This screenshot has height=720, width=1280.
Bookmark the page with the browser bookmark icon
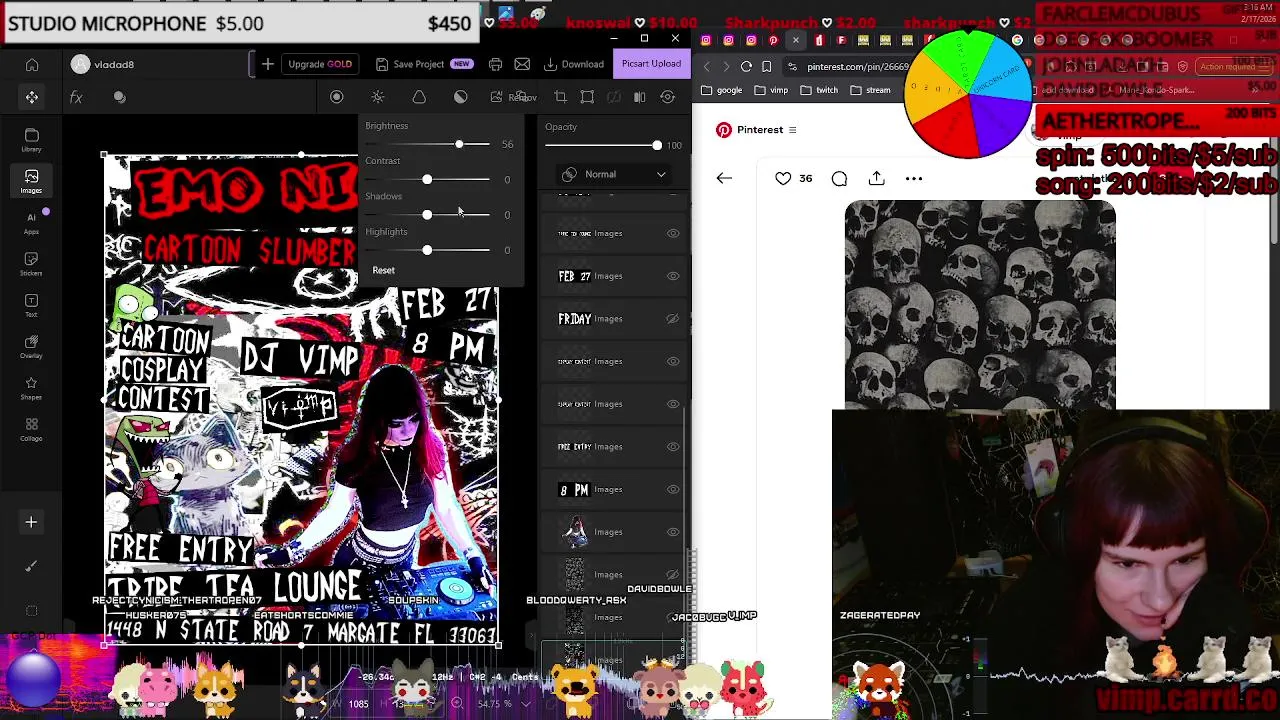pyautogui.click(x=766, y=66)
